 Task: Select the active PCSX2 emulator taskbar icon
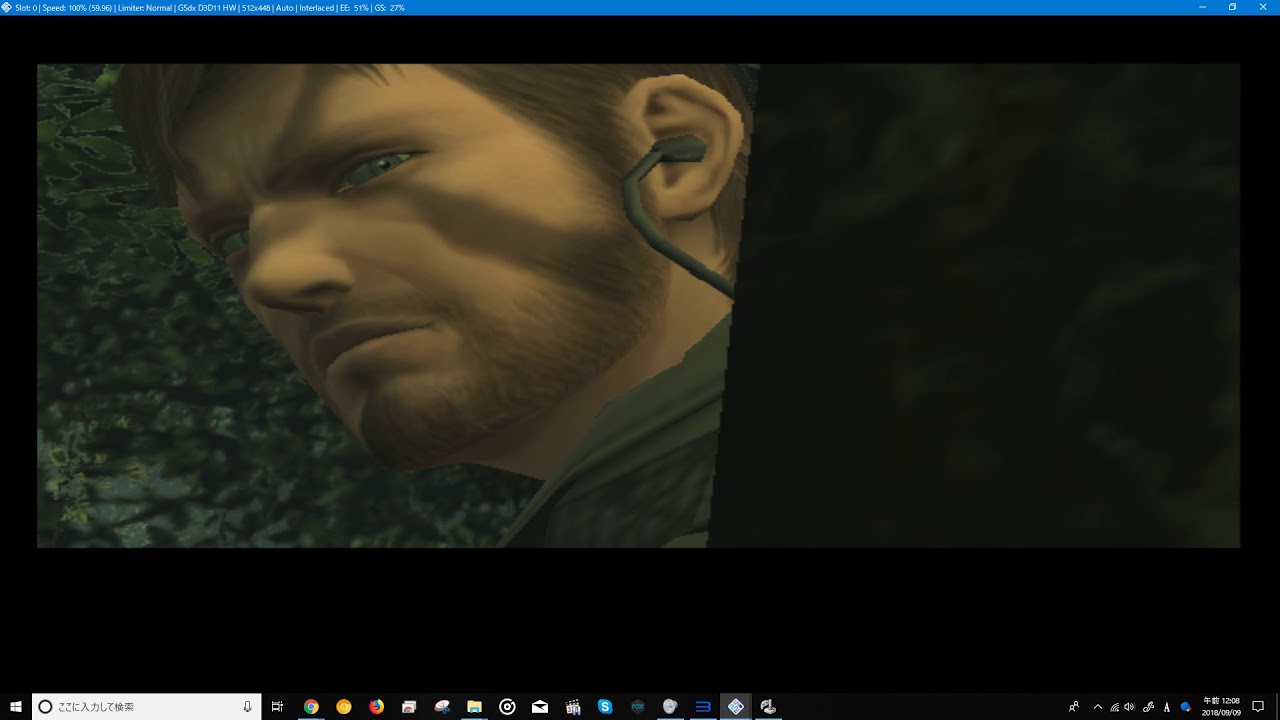coord(736,707)
